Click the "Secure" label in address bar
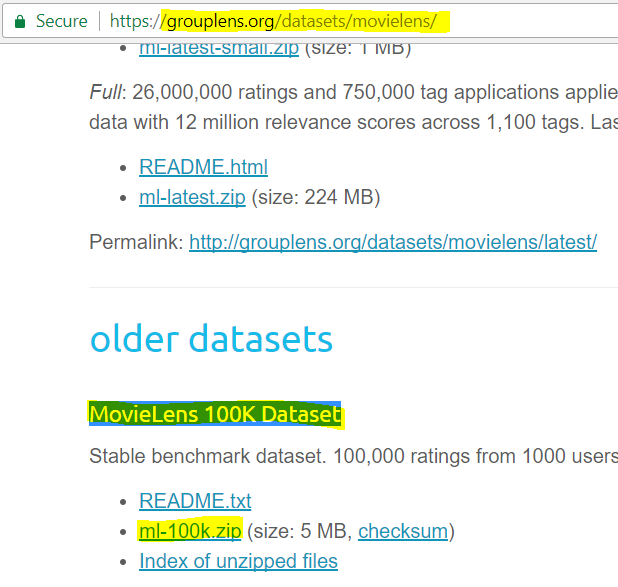The image size is (618, 587). point(61,21)
